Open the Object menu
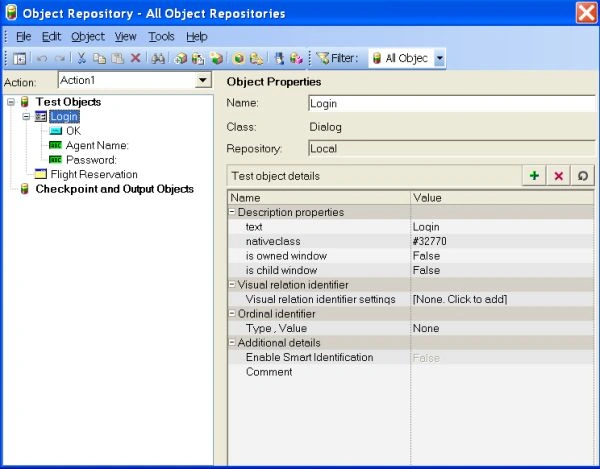 coord(88,37)
